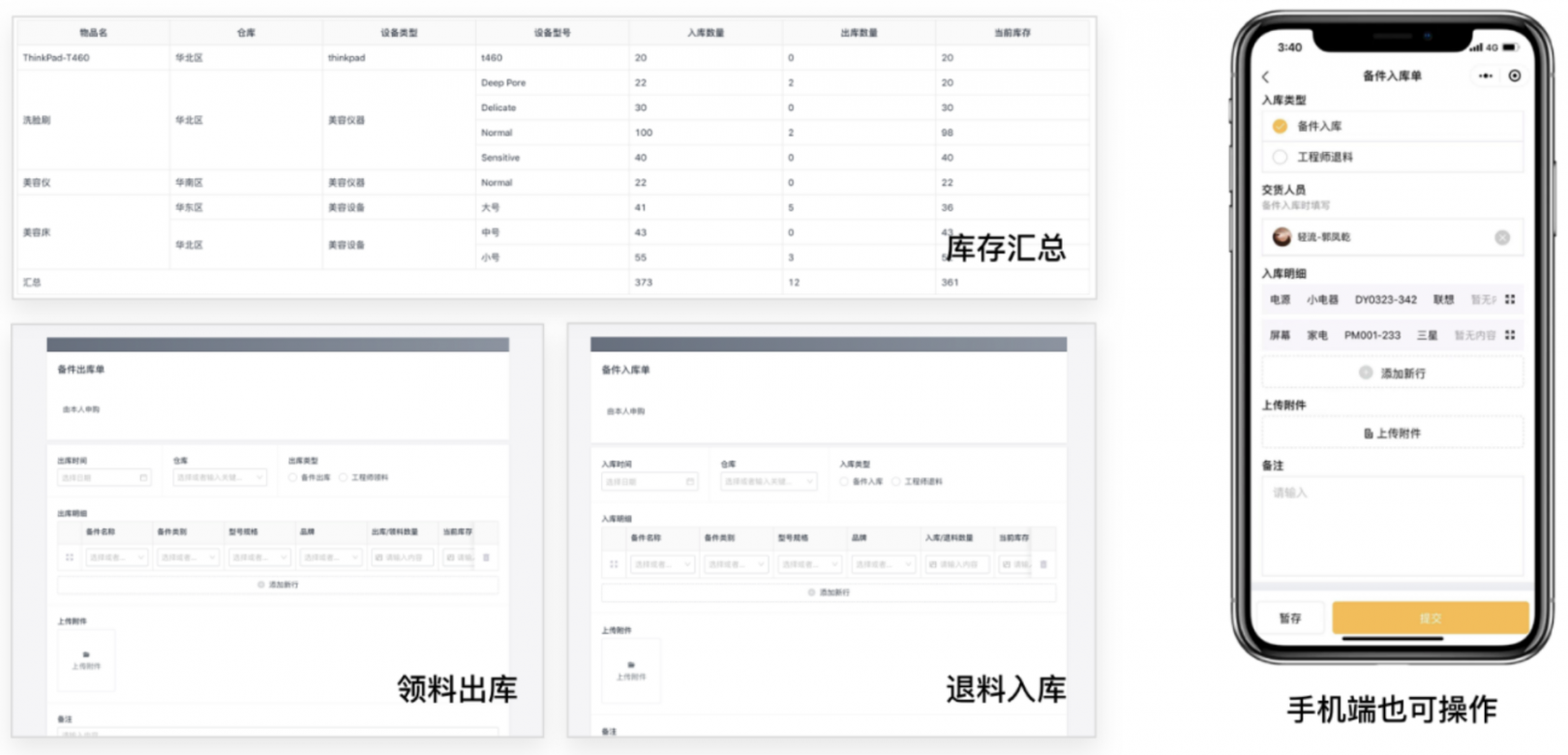Screen dimensions: 1568x755
Task: Click 添加新行 in the phone form
Action: point(1393,373)
